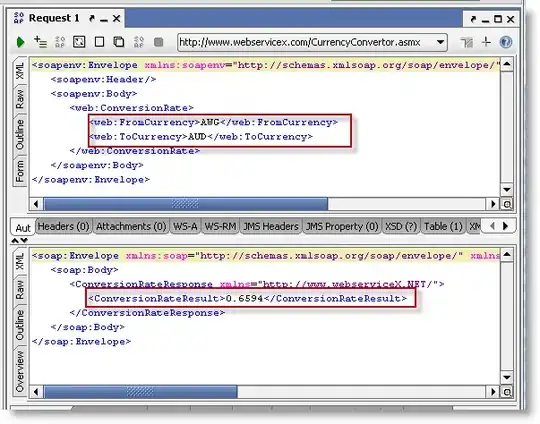Select the request editor's XML vertical tab
This screenshot has height=424, width=540.
click(x=20, y=71)
